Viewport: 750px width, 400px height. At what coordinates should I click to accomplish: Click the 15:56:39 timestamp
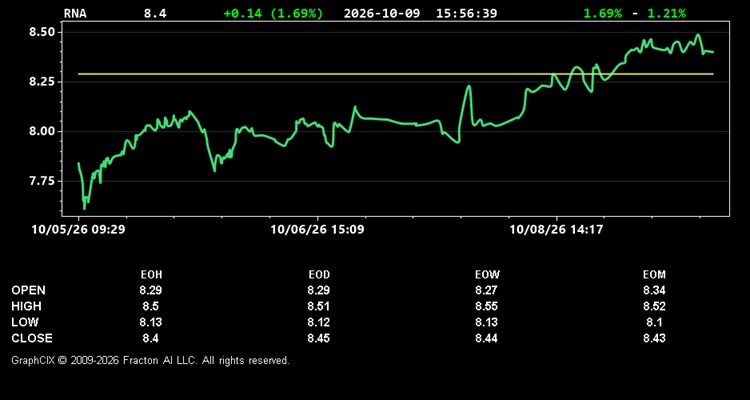coord(466,13)
